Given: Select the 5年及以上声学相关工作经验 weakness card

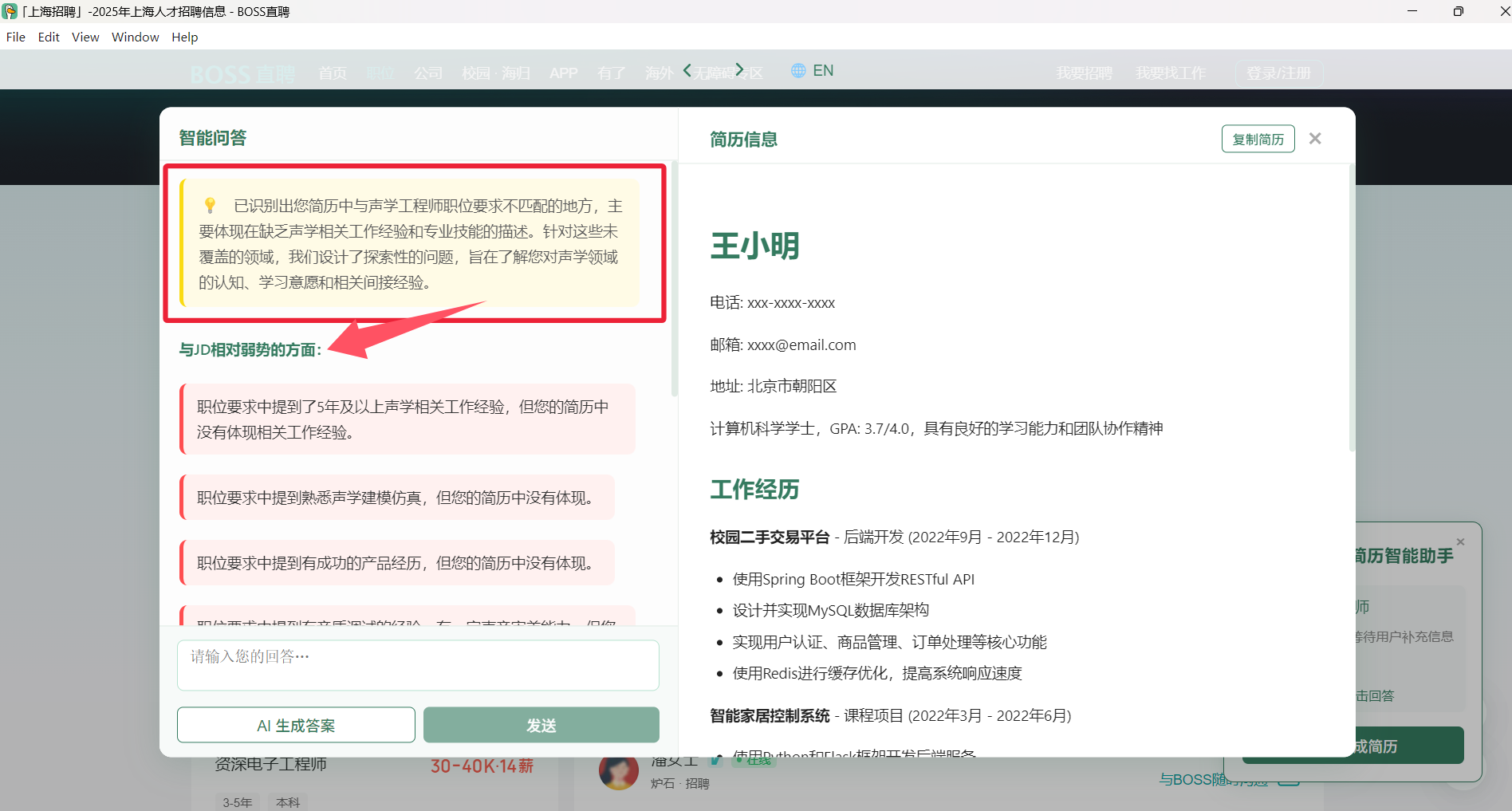Looking at the screenshot, I should coord(408,419).
